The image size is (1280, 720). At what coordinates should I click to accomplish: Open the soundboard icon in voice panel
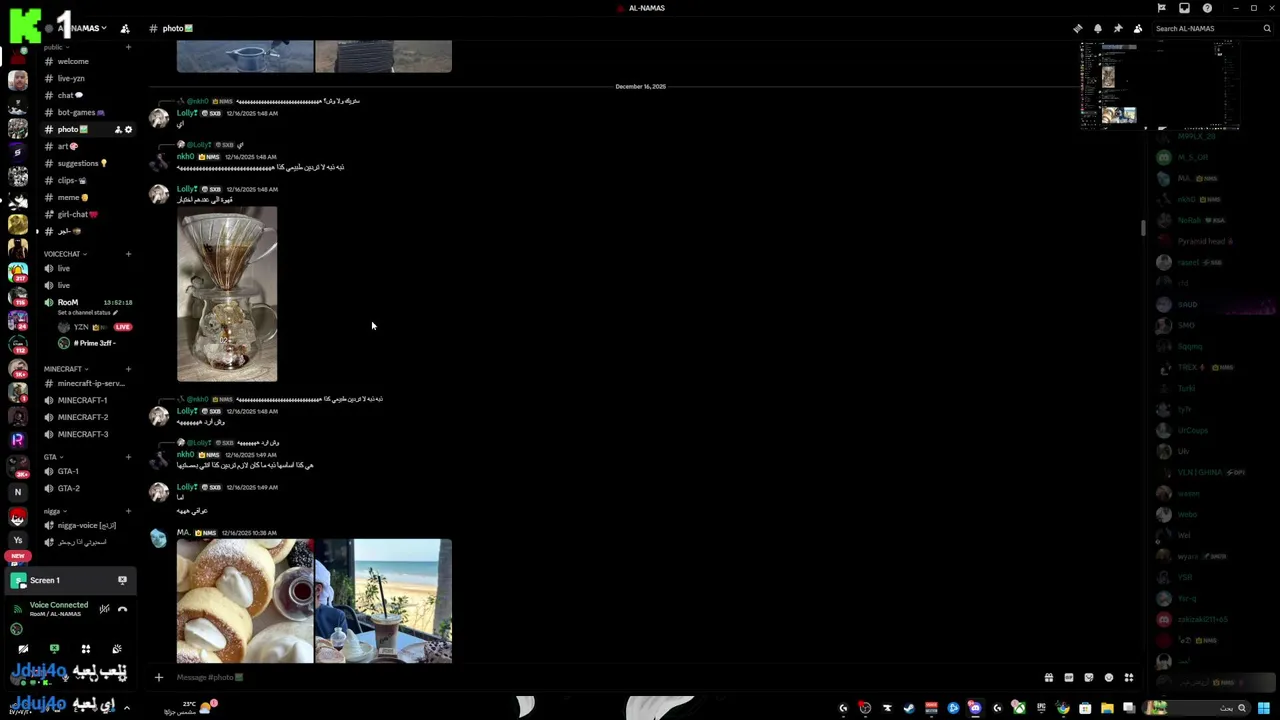tap(117, 649)
